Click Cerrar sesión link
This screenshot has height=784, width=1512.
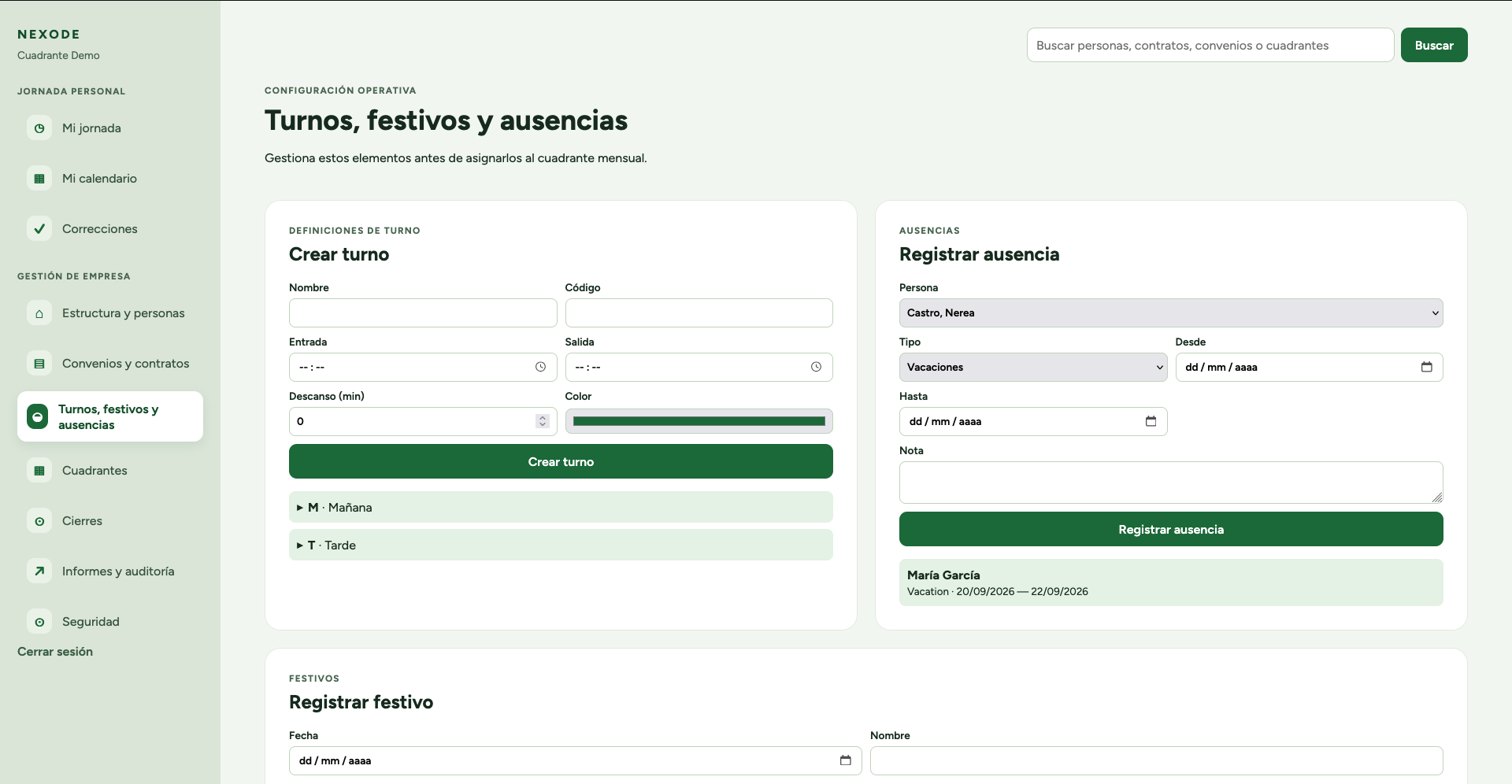coord(55,652)
